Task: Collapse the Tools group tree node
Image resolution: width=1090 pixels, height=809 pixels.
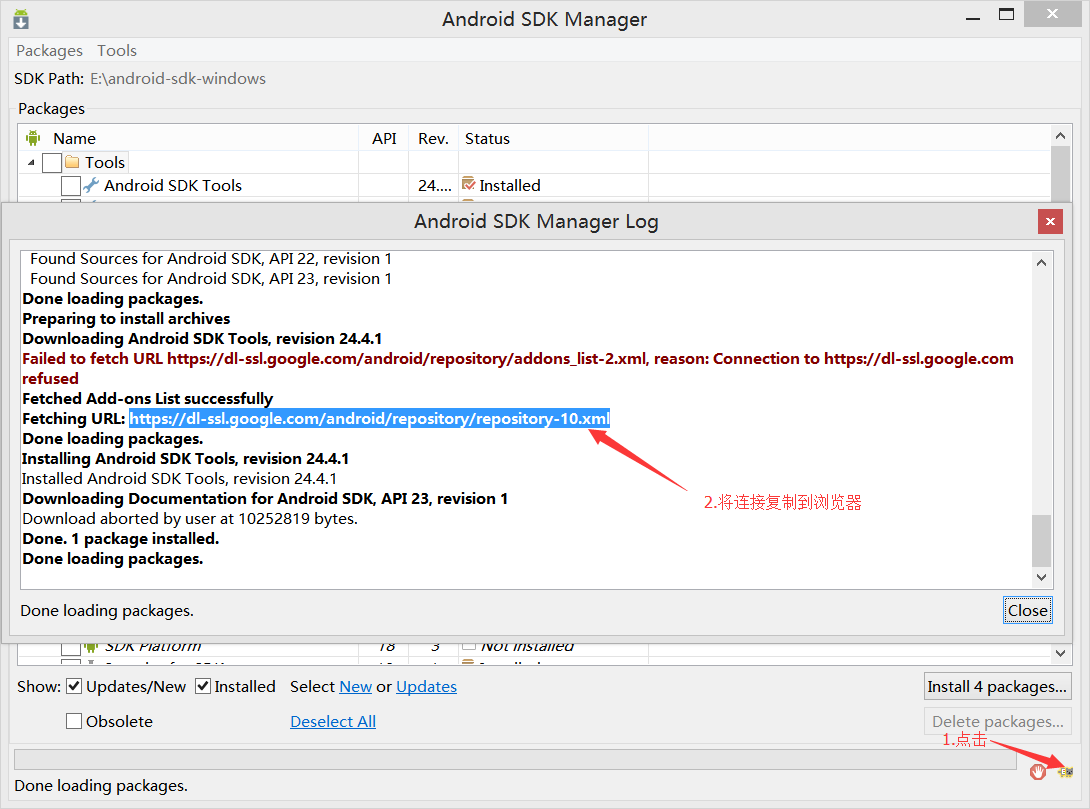Action: point(31,163)
